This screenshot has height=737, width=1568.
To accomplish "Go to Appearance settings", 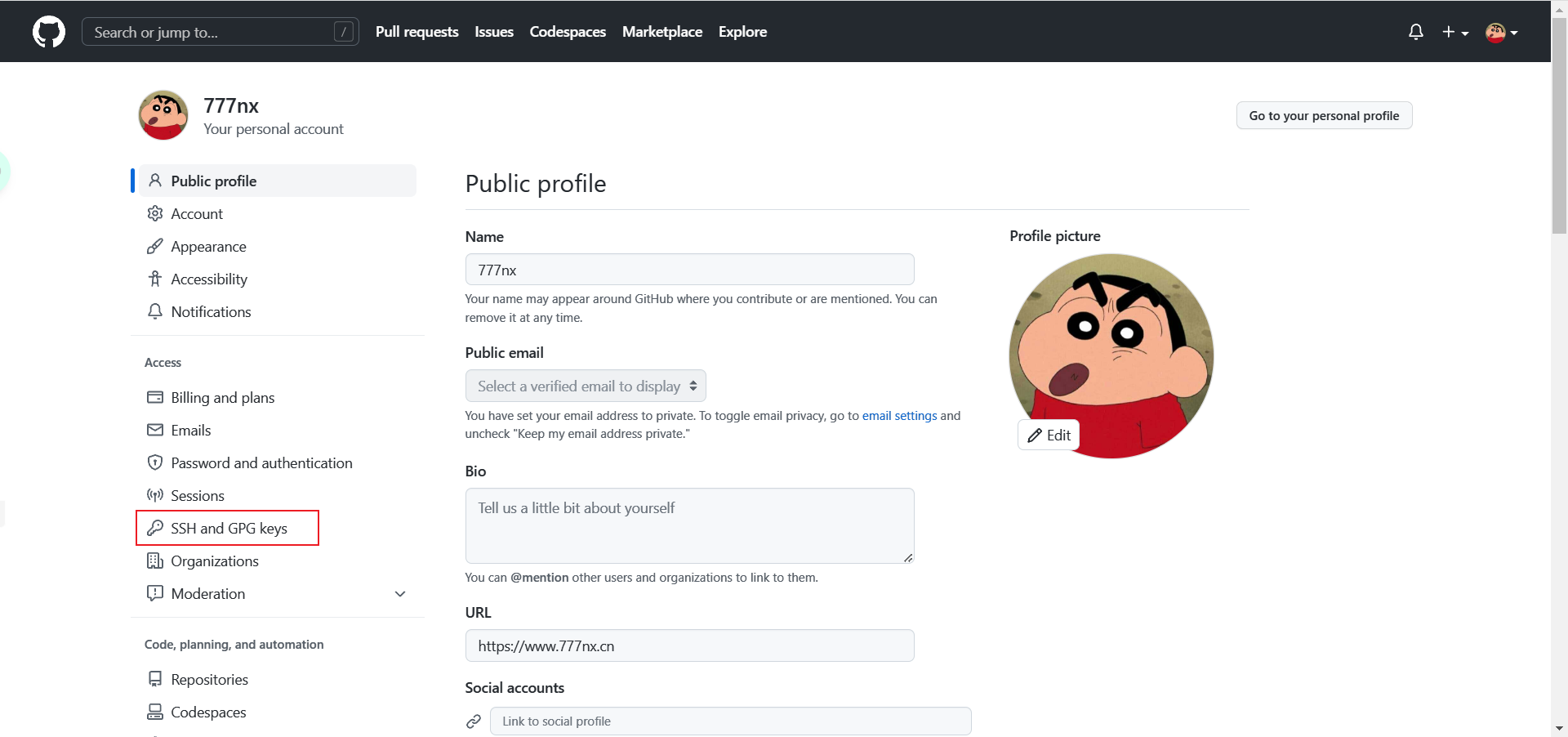I will [278, 246].
